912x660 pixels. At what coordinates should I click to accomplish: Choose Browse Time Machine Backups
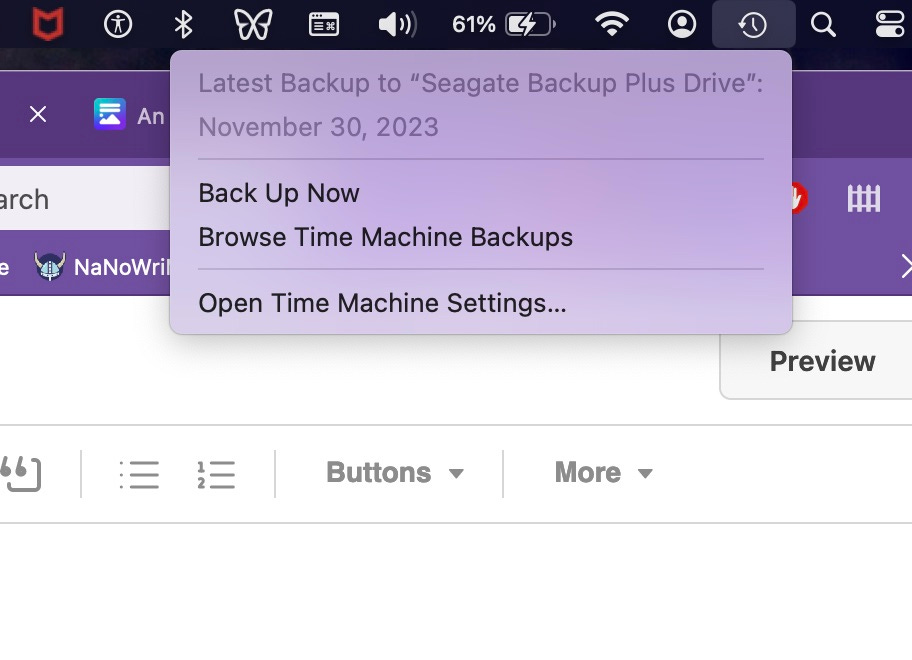(480, 237)
